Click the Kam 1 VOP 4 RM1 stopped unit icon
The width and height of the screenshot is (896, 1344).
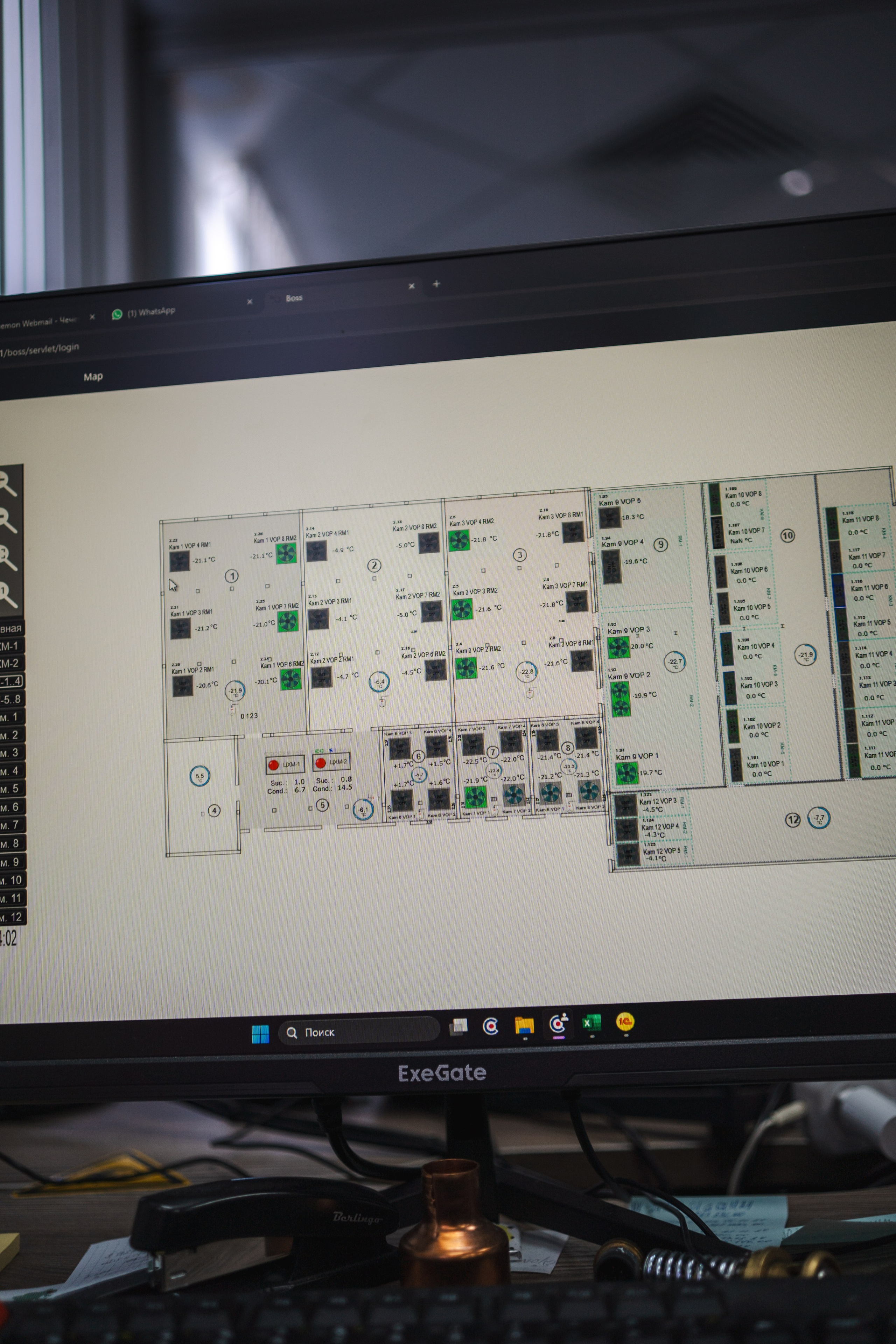180,562
